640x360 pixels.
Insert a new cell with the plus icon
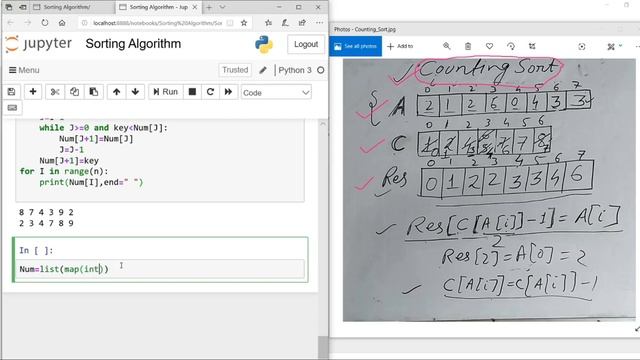33,92
